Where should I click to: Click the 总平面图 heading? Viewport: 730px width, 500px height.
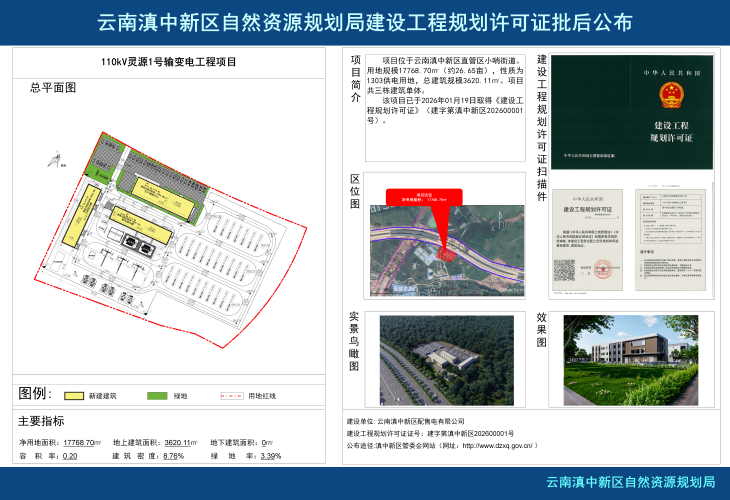[53, 88]
